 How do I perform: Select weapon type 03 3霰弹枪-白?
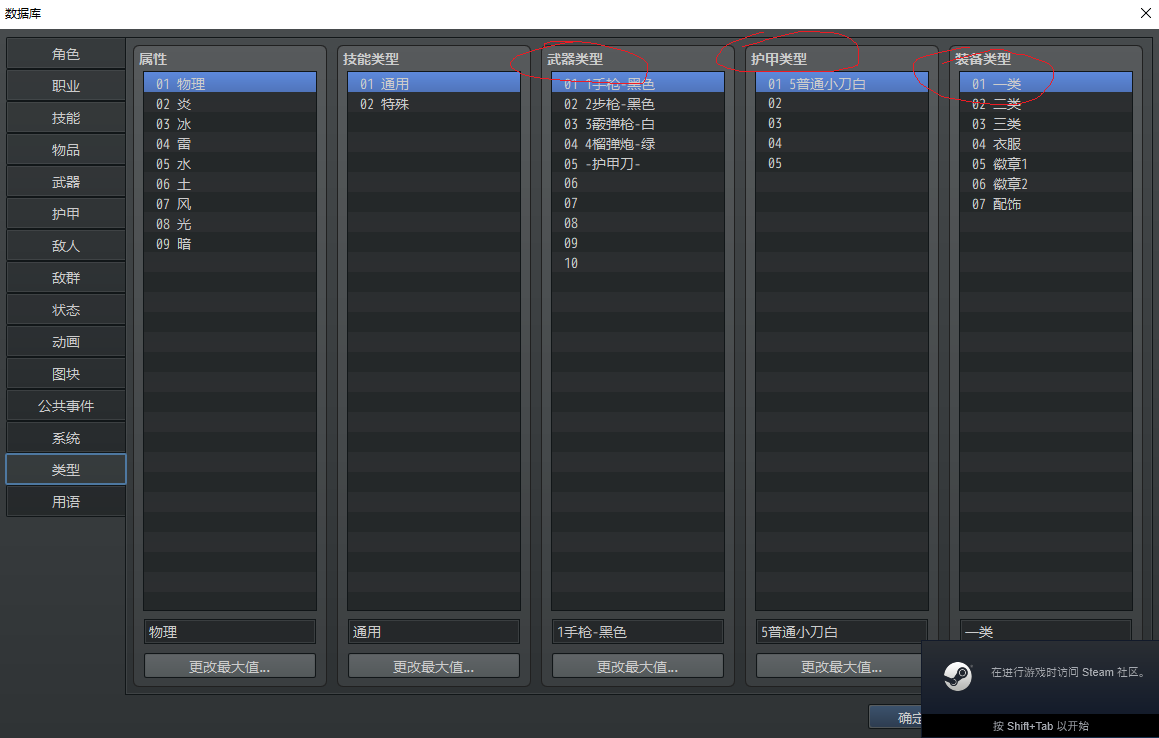(638, 123)
